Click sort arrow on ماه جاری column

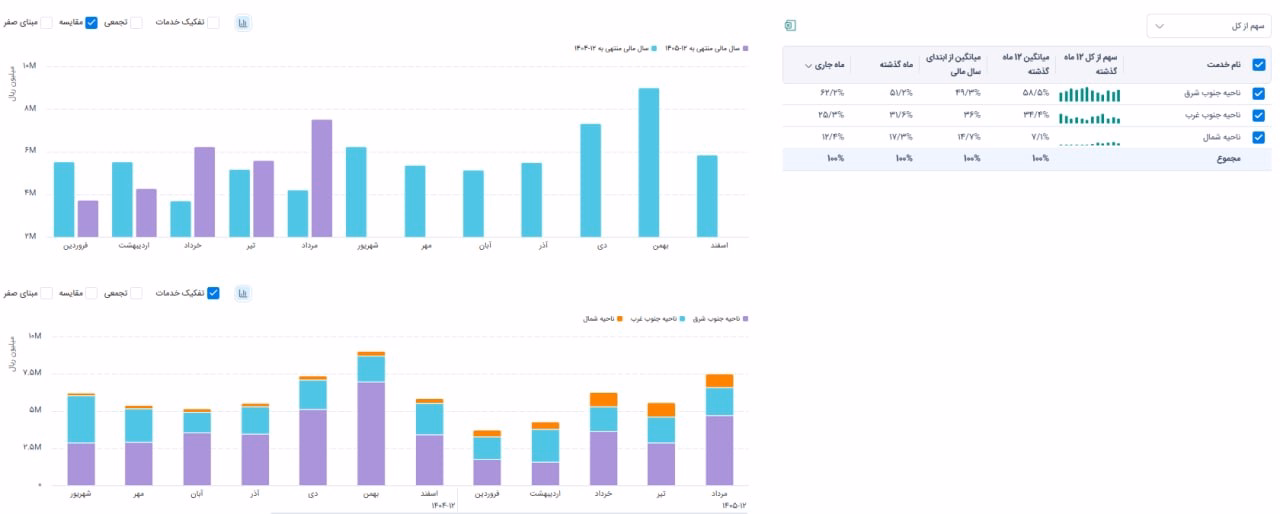point(808,65)
